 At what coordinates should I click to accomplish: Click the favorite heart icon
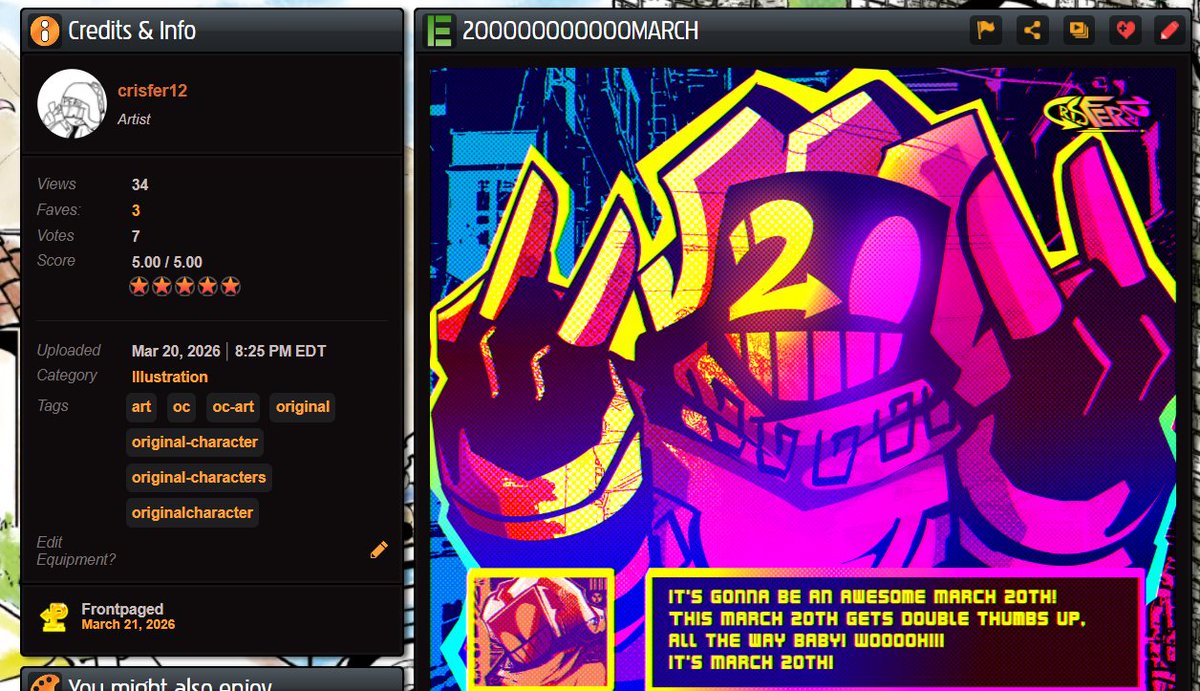pyautogui.click(x=1125, y=30)
